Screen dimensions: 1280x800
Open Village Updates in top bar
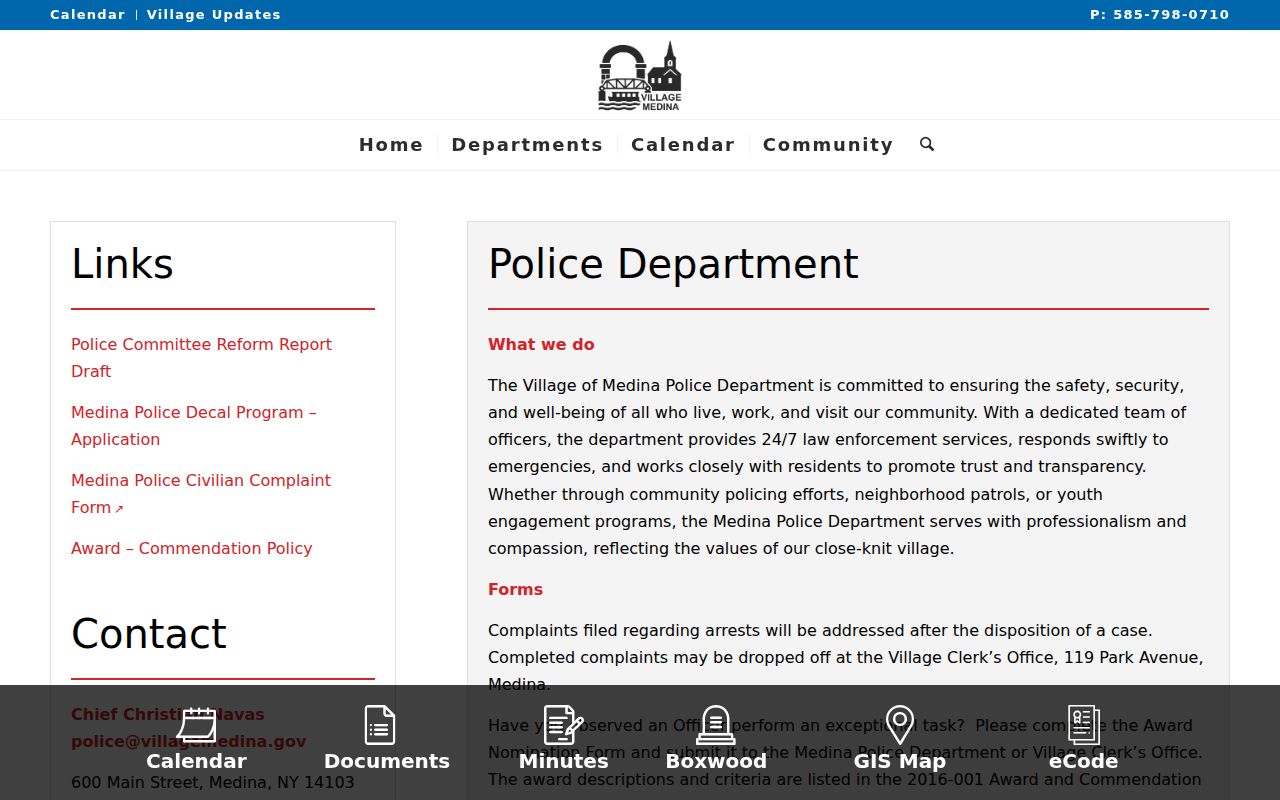pyautogui.click(x=214, y=15)
